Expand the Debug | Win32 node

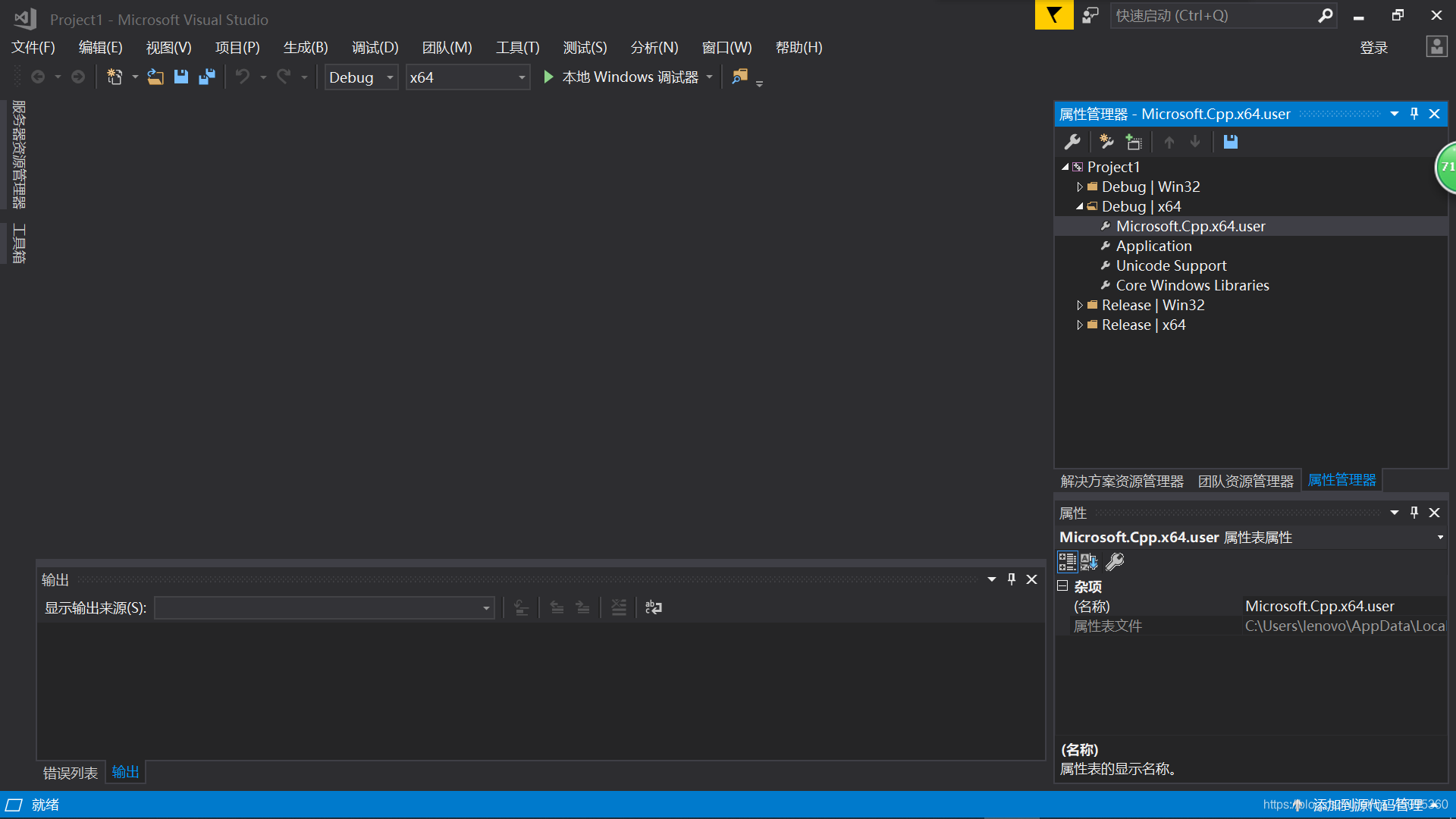1079,187
